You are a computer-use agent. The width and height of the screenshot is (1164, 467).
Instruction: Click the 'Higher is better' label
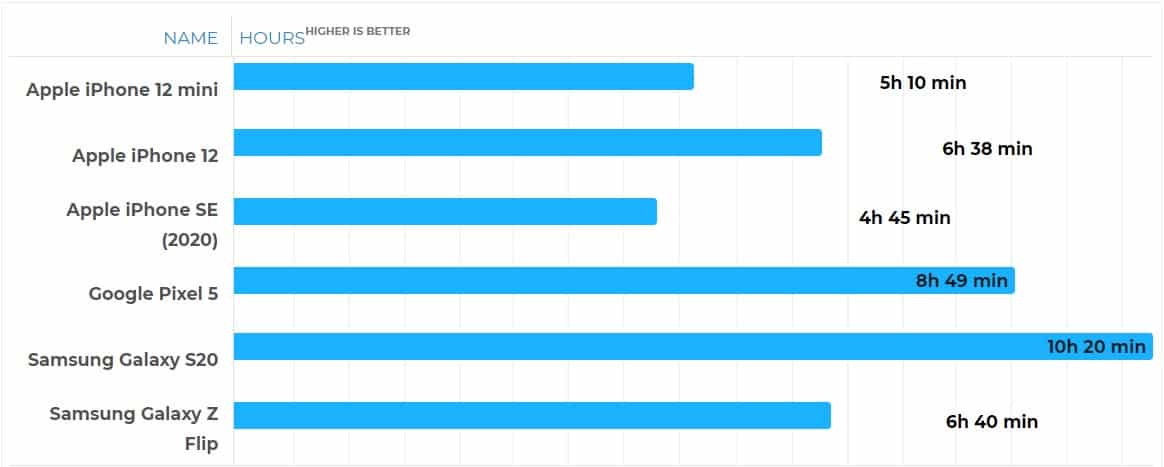click(x=358, y=31)
